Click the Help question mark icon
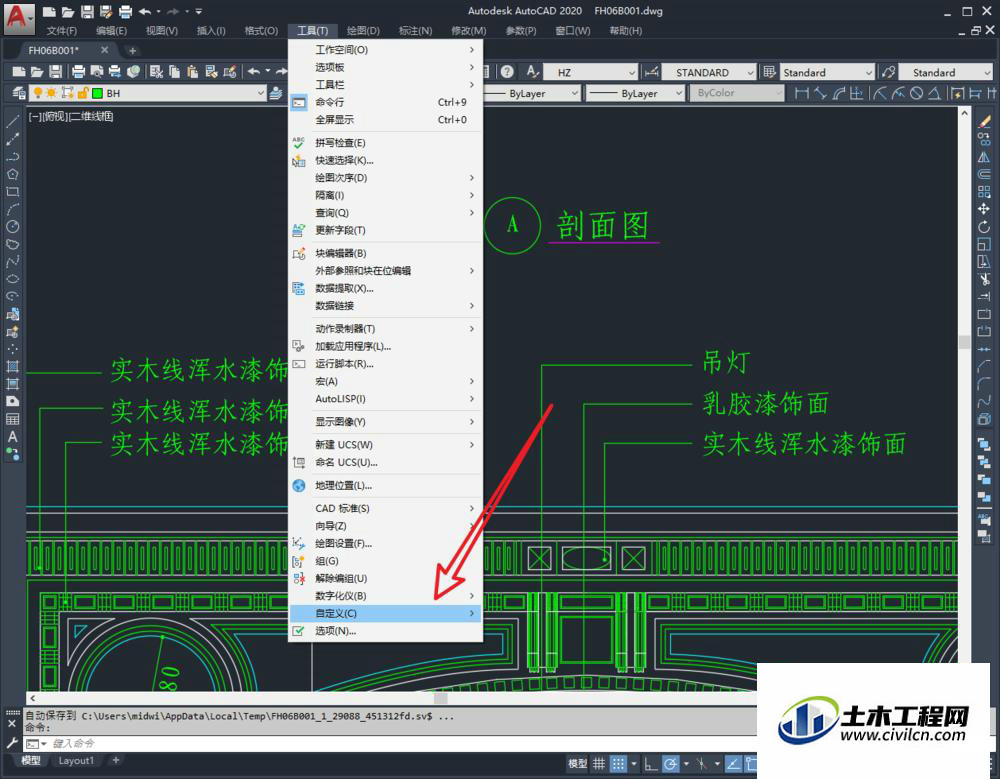Screen dimensions: 1000x779 pyautogui.click(x=507, y=72)
